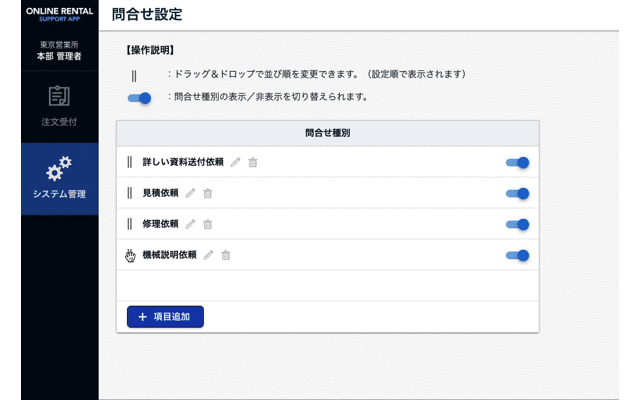This screenshot has width=640, height=400.
Task: Delete 機械説明依頼 using the trash icon
Action: tap(226, 255)
